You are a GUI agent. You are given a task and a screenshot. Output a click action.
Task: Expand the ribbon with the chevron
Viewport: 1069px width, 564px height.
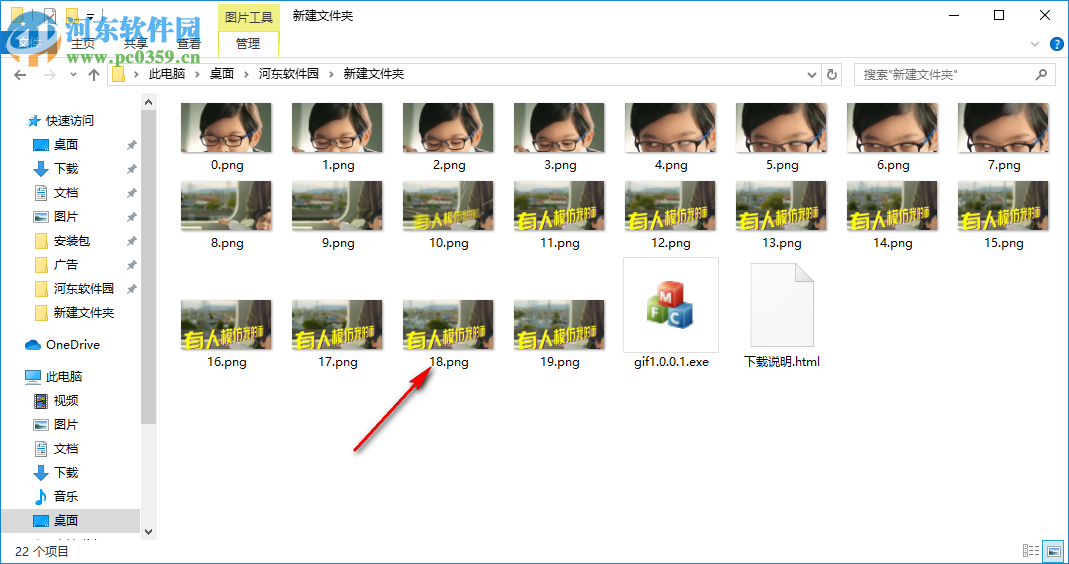point(1035,44)
